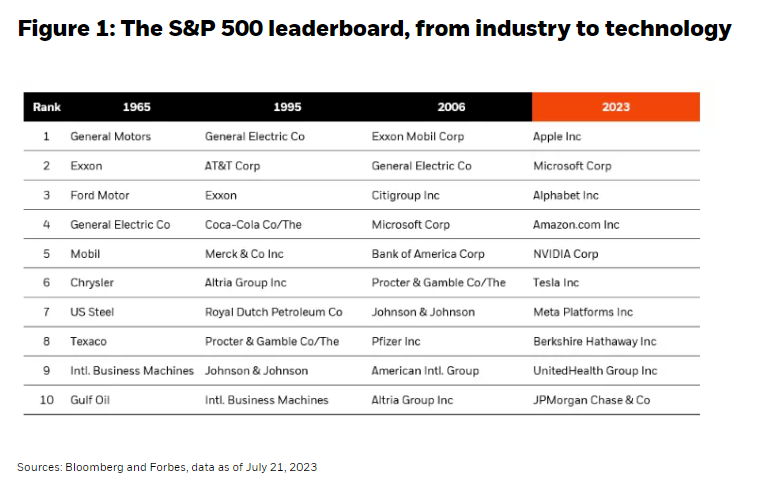Click the figure title about S&P 500 leaderboard
771x490 pixels.
tap(374, 29)
